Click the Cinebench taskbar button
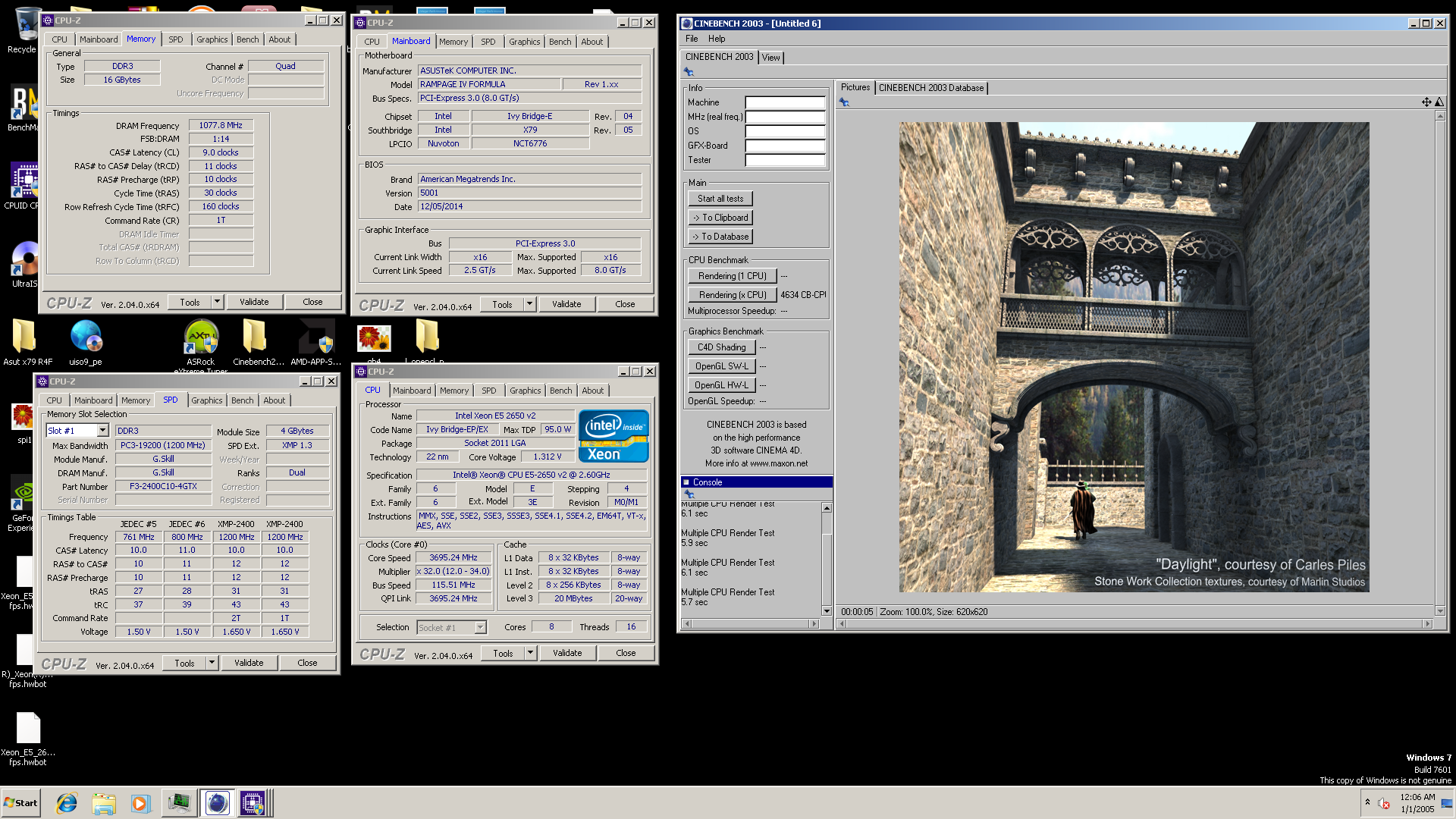This screenshot has height=819, width=1456. coord(217,803)
